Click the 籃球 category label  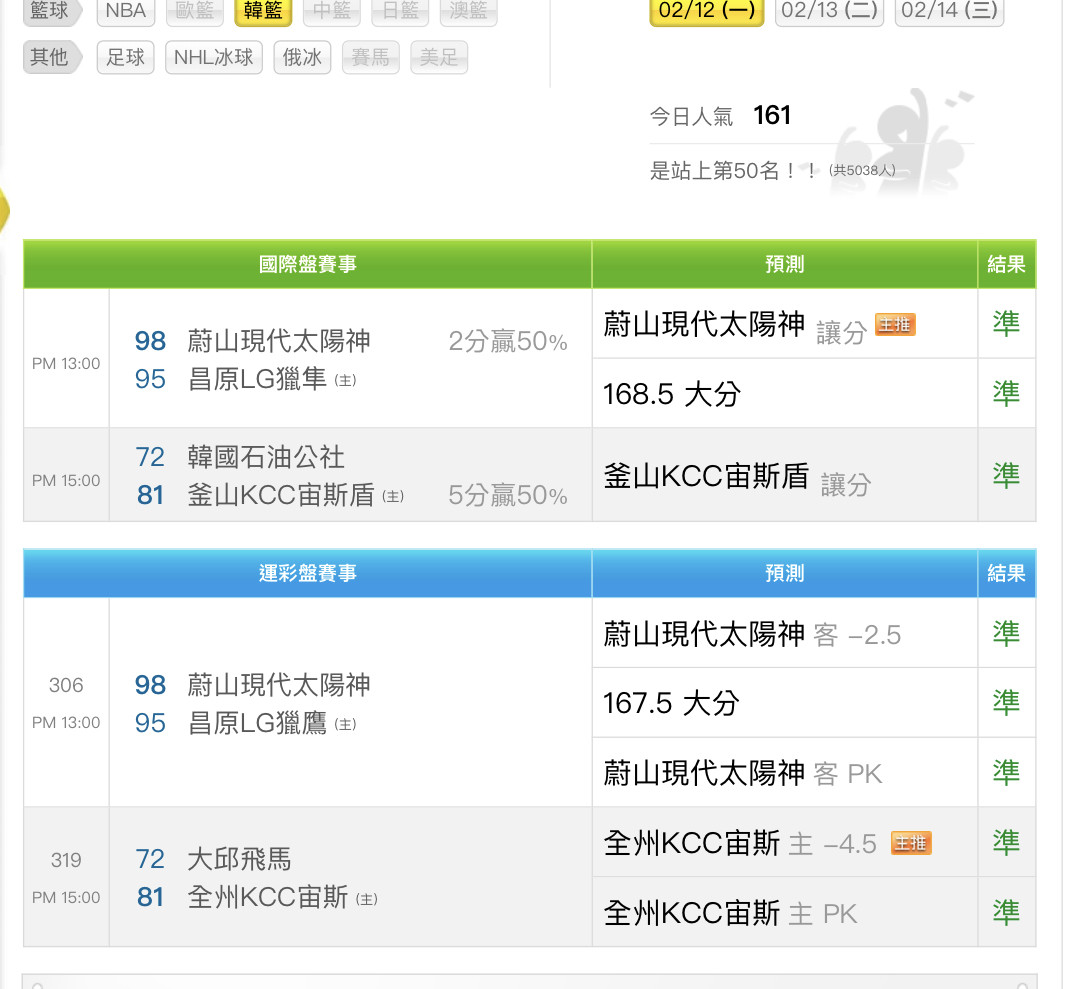coord(51,12)
